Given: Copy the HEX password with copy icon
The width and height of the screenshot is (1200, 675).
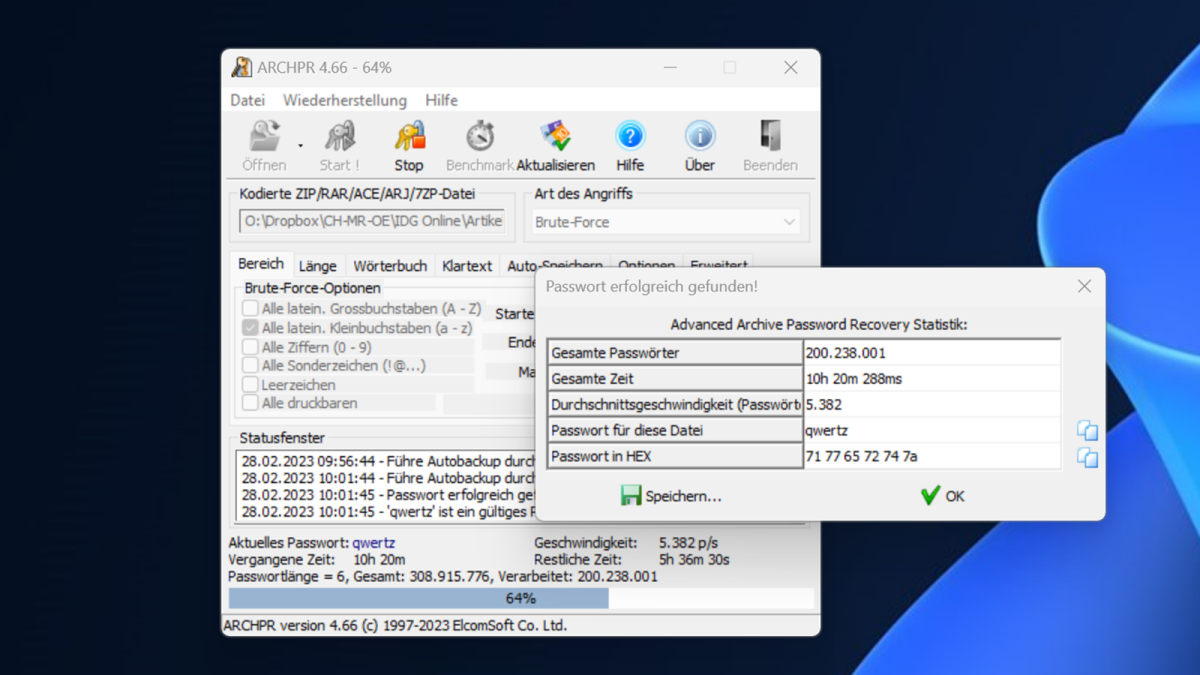Looking at the screenshot, I should click(x=1087, y=457).
